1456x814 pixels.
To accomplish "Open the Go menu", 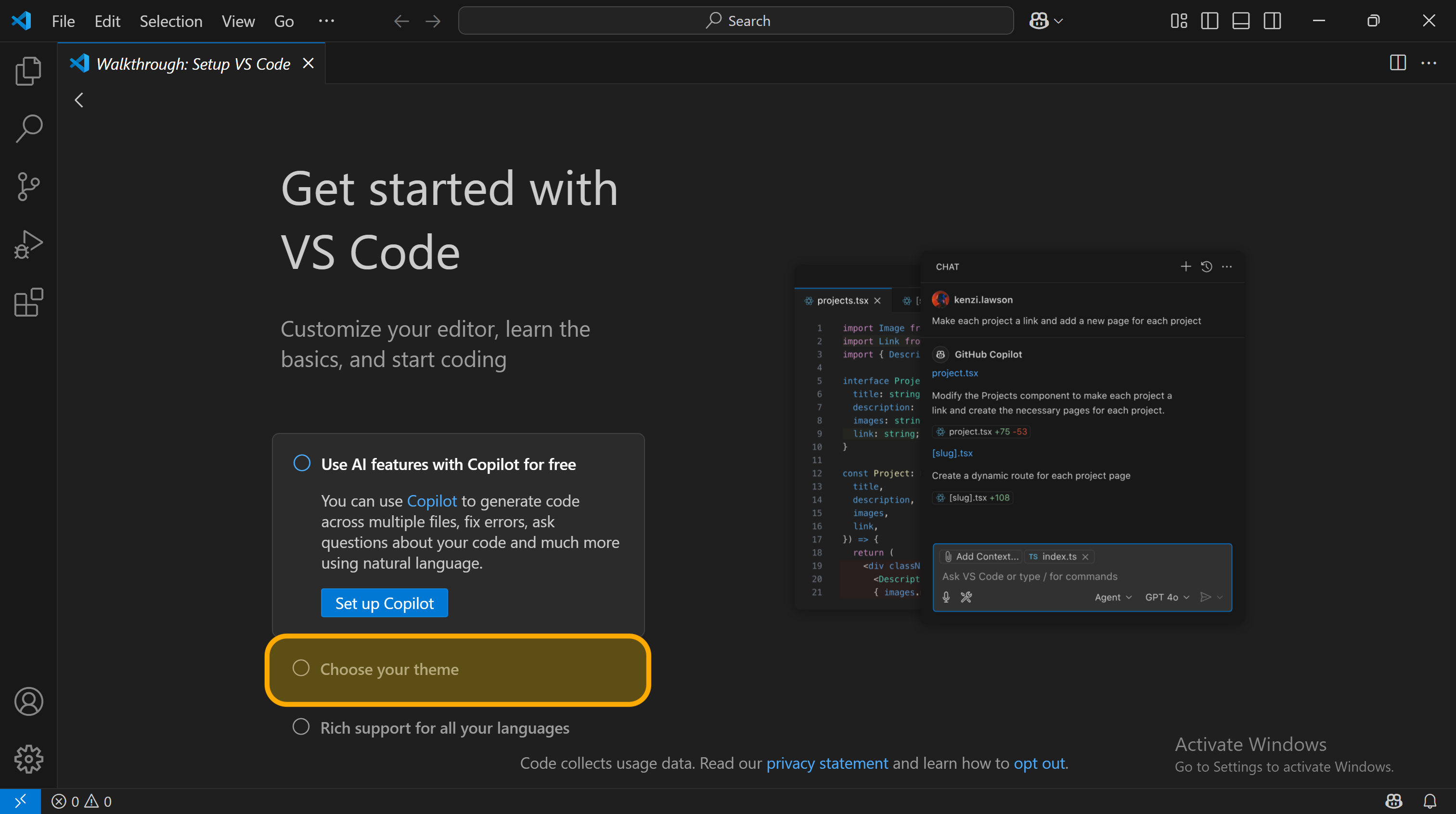I will 283,21.
